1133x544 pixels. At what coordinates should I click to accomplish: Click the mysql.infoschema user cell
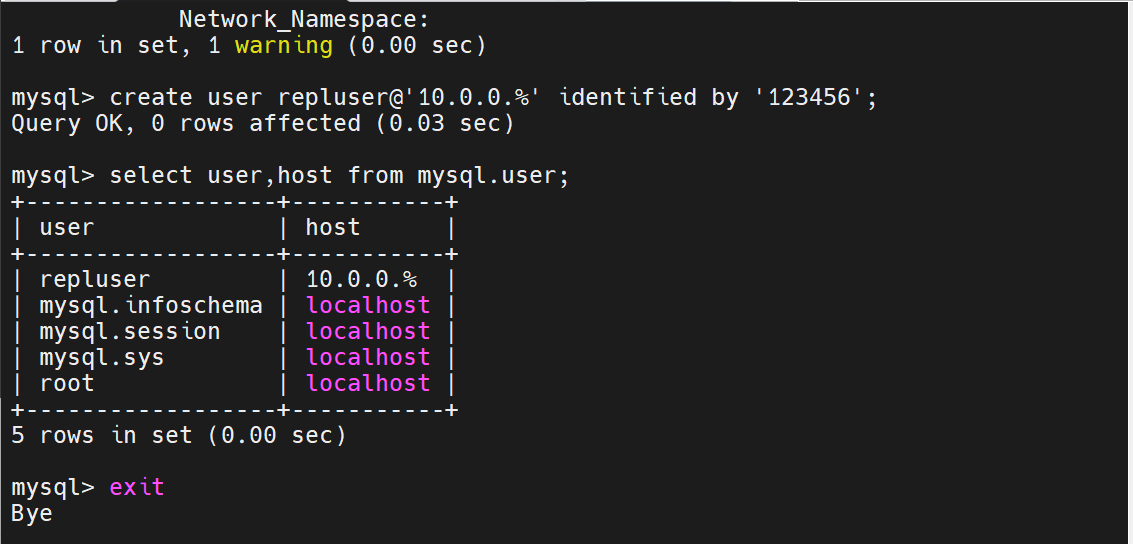click(150, 306)
